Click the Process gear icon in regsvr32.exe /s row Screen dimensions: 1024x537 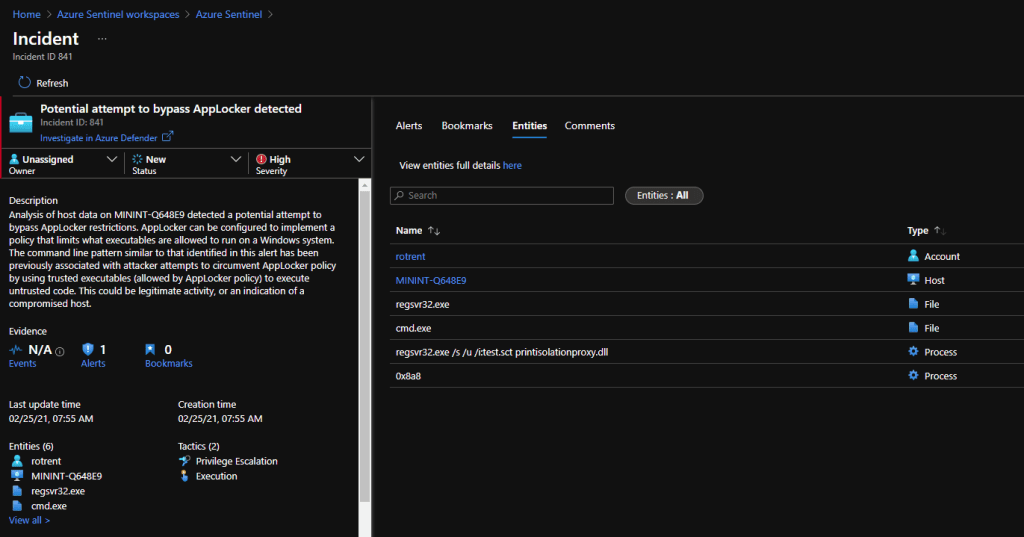tap(913, 351)
